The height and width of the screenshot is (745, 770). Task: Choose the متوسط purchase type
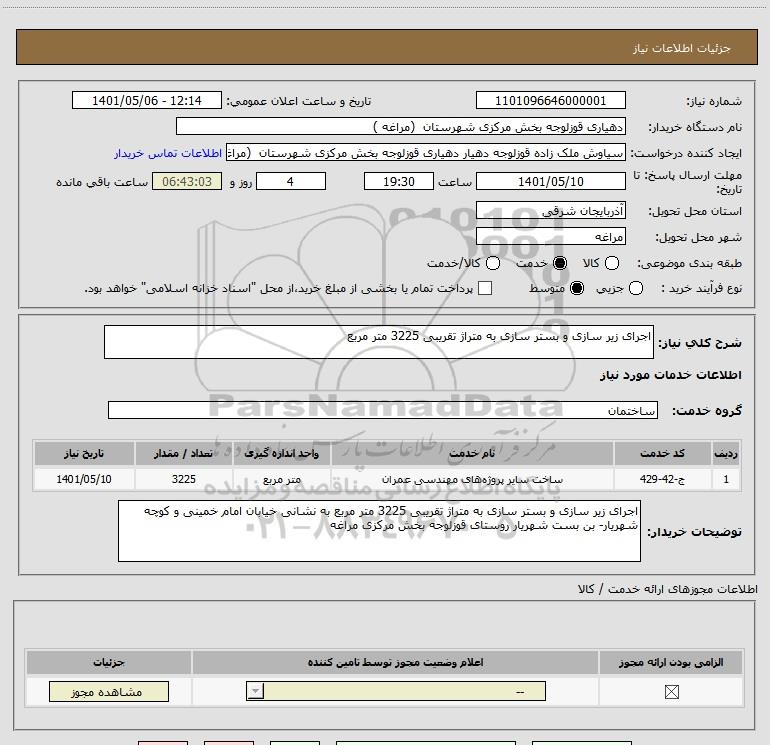[x=577, y=288]
